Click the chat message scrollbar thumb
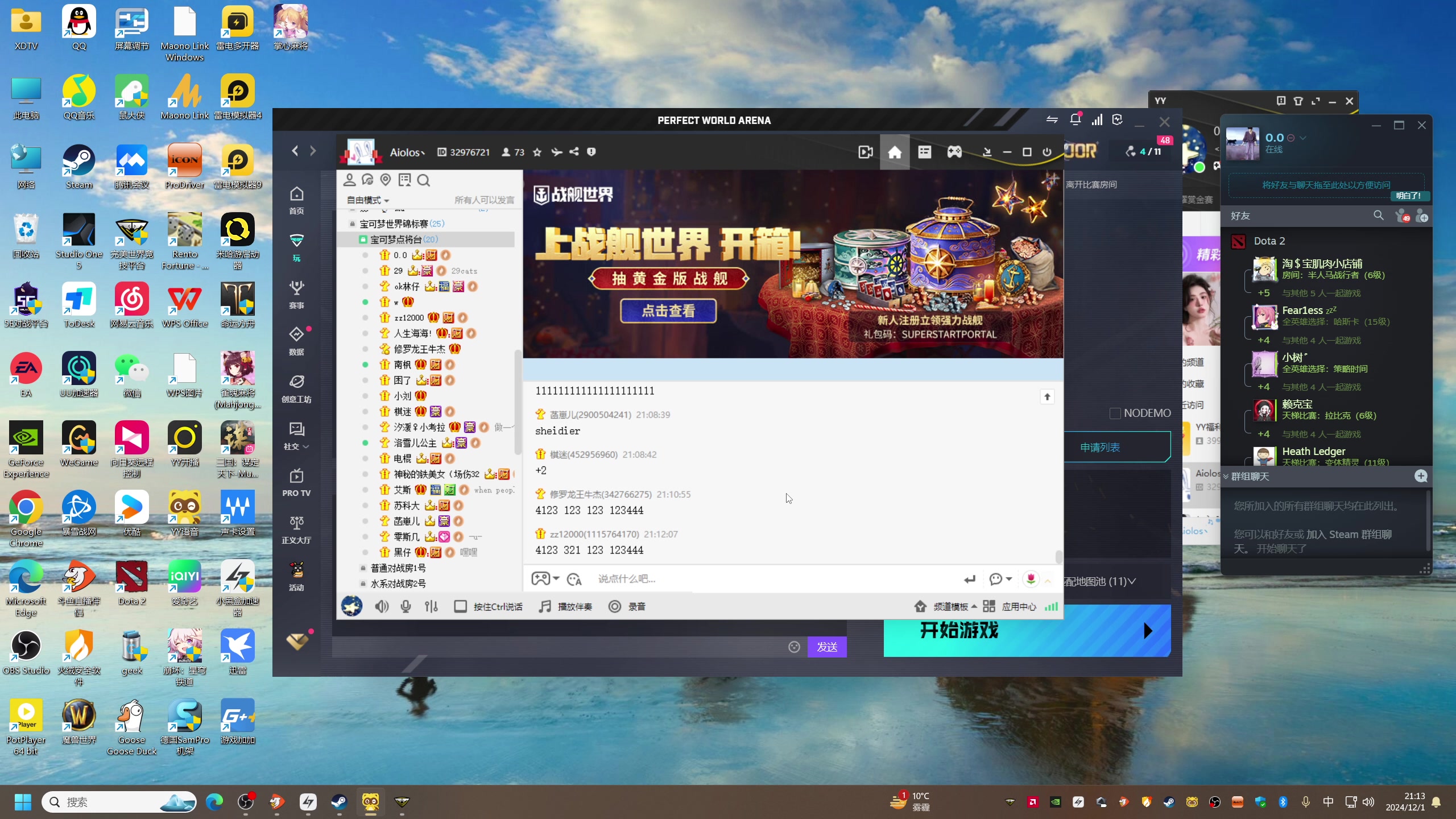 coord(1058,556)
